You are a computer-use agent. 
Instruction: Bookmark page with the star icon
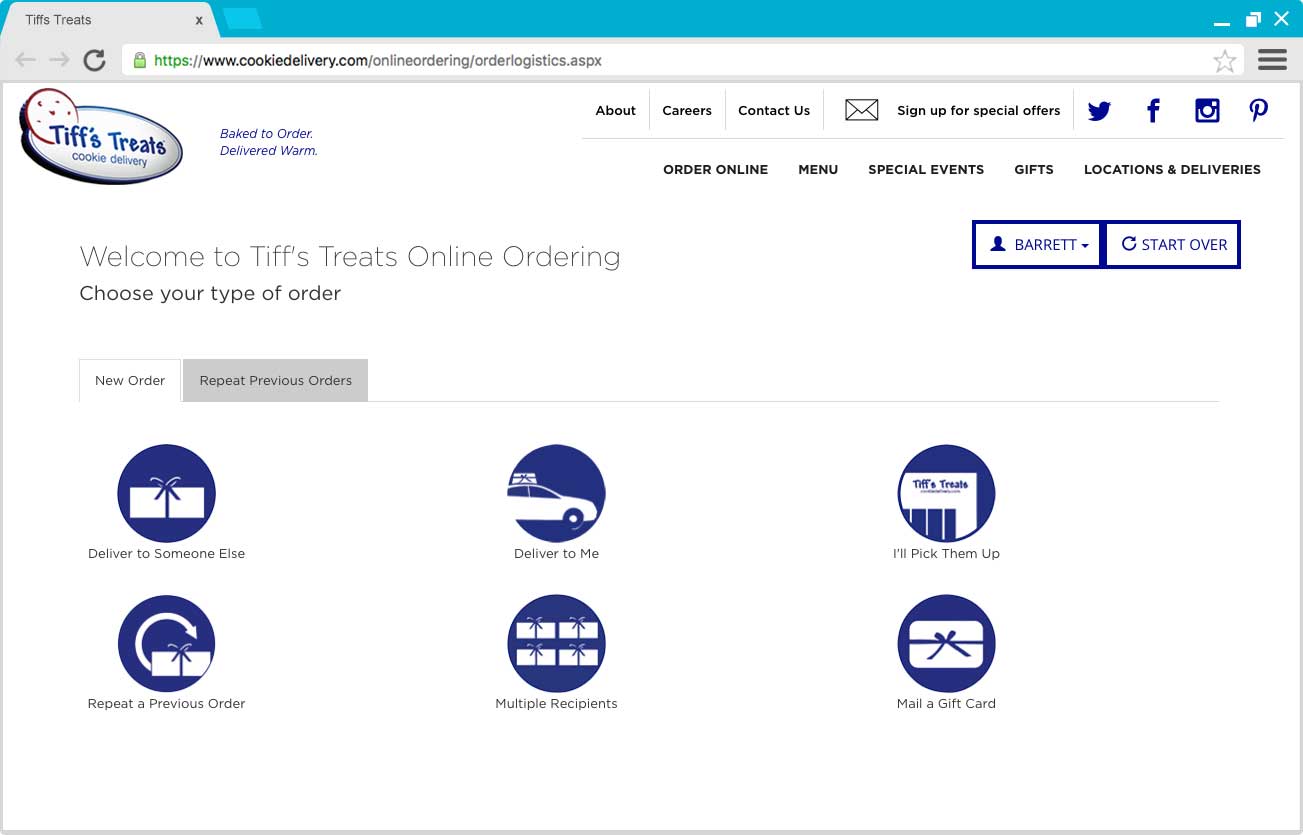1224,61
